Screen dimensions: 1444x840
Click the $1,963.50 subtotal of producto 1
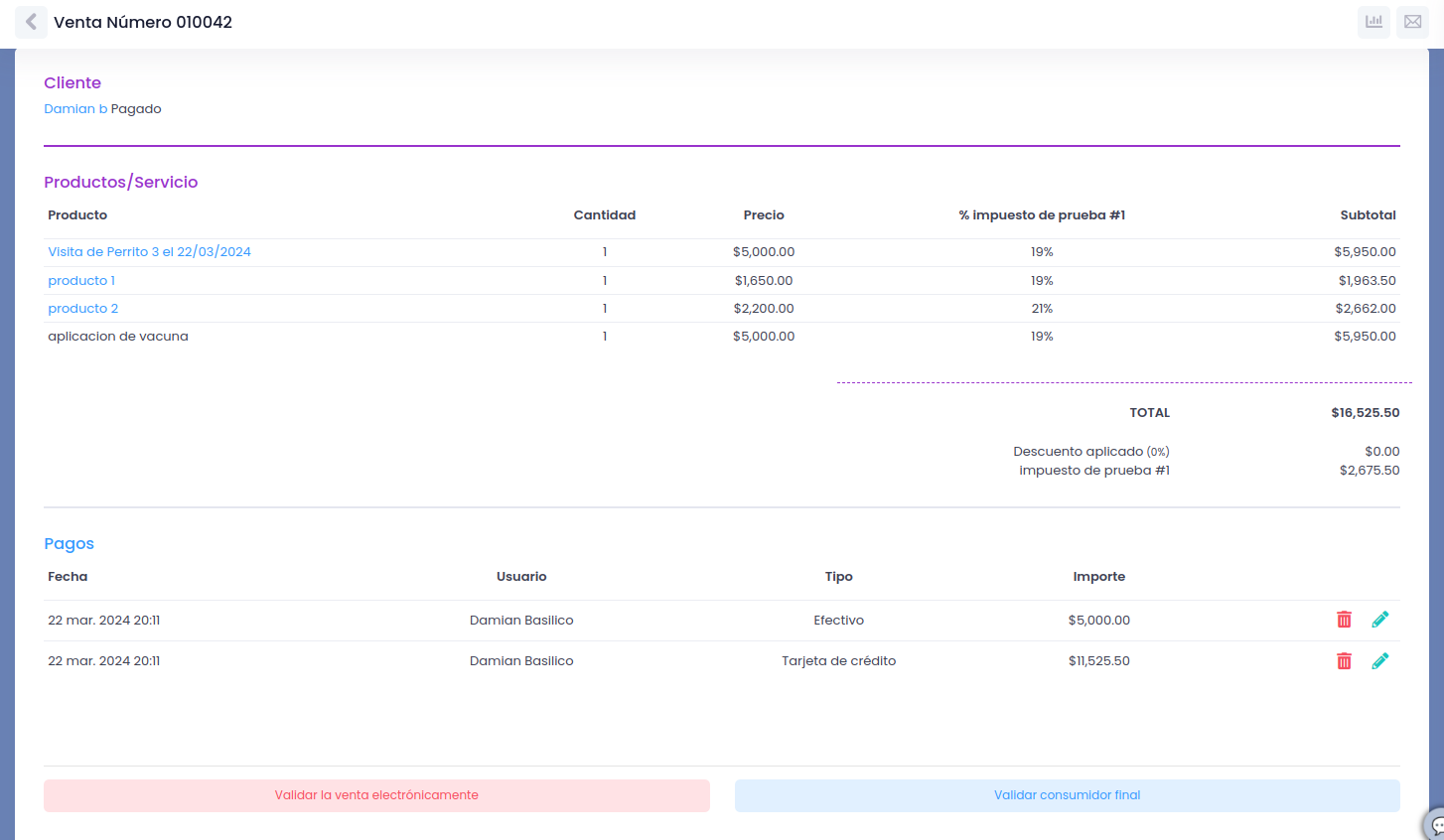[1368, 281]
